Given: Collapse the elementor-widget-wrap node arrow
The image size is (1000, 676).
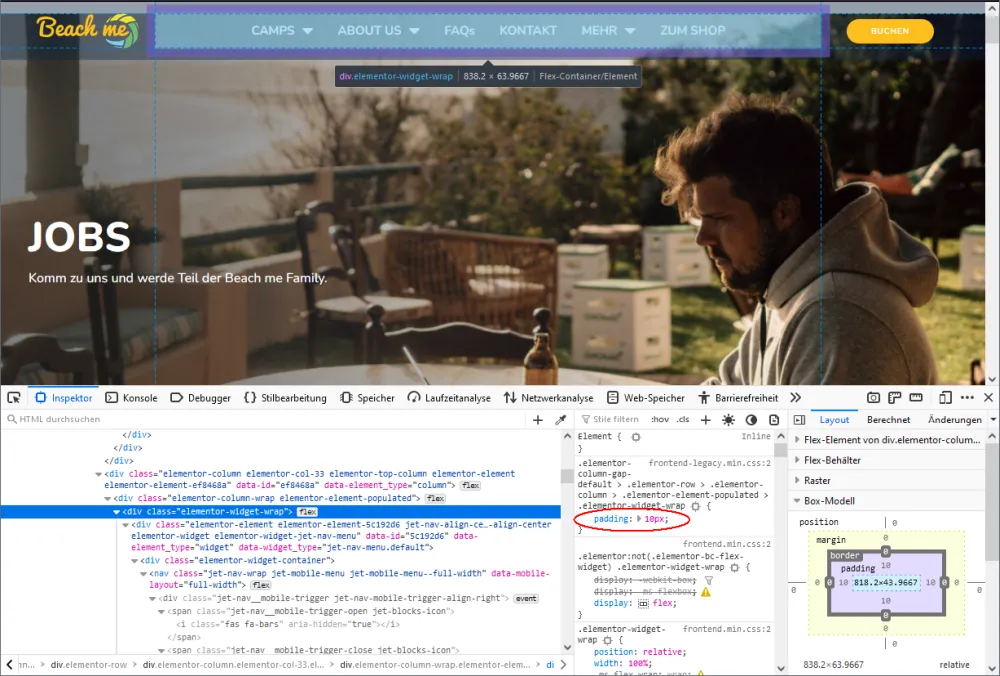Looking at the screenshot, I should [116, 511].
